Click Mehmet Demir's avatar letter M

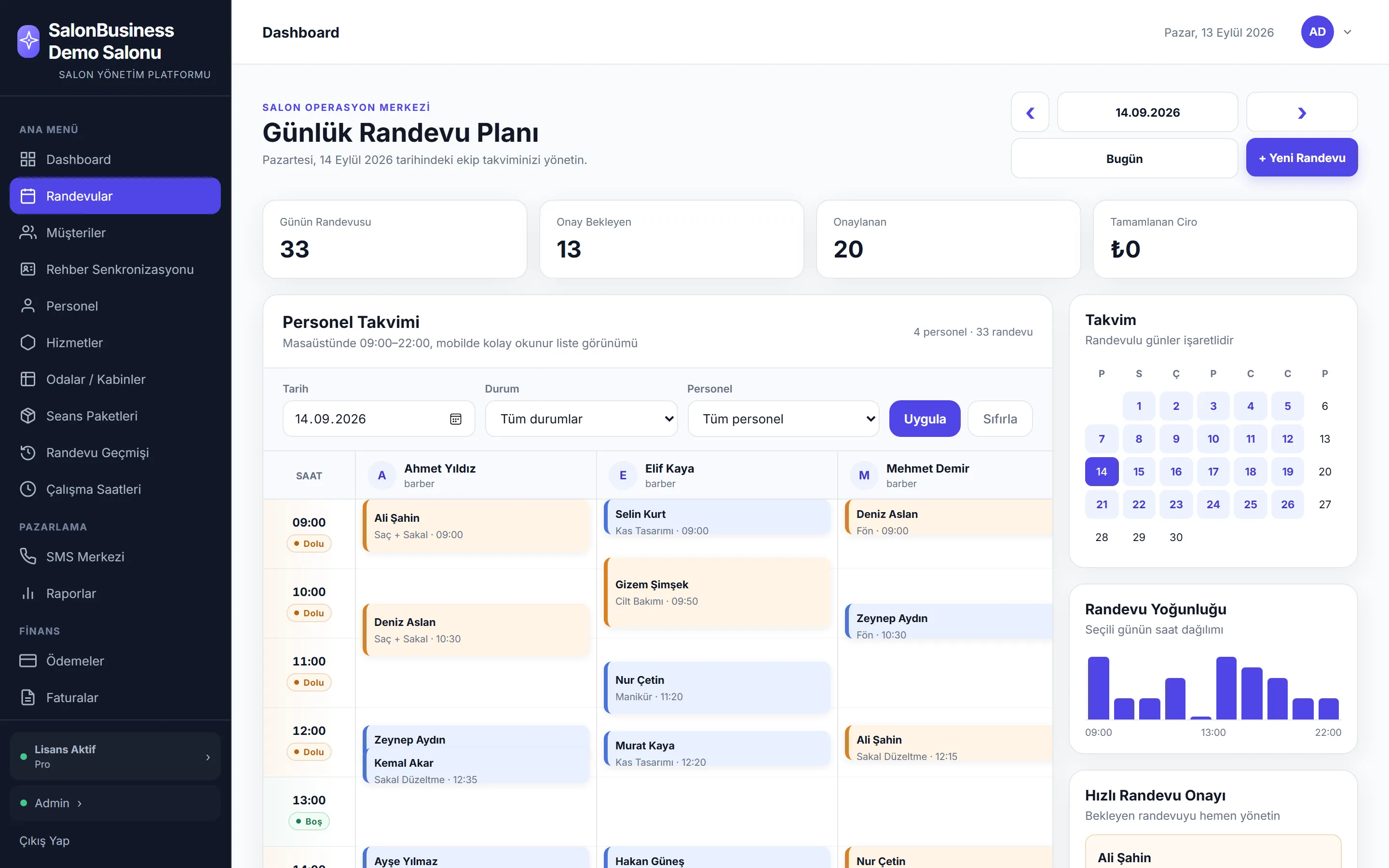(x=864, y=475)
